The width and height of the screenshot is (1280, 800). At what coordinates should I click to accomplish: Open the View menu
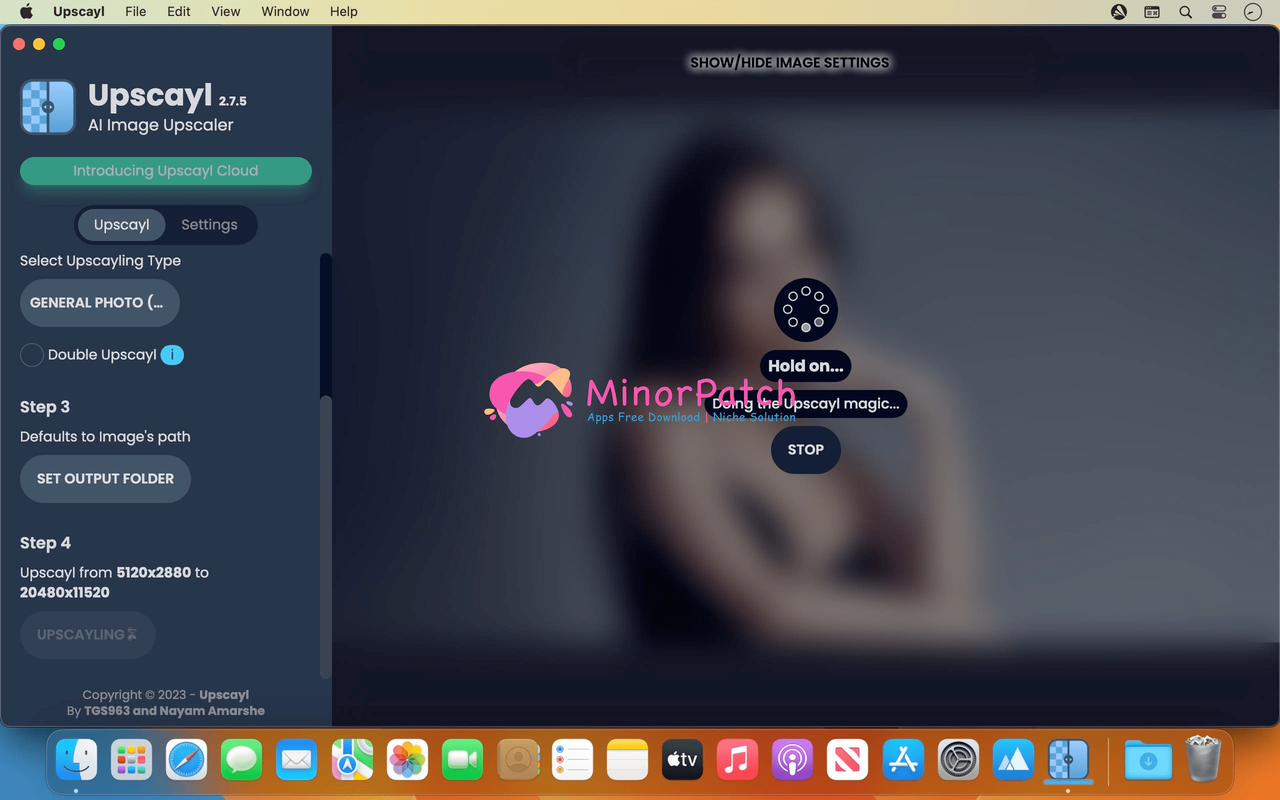226,12
